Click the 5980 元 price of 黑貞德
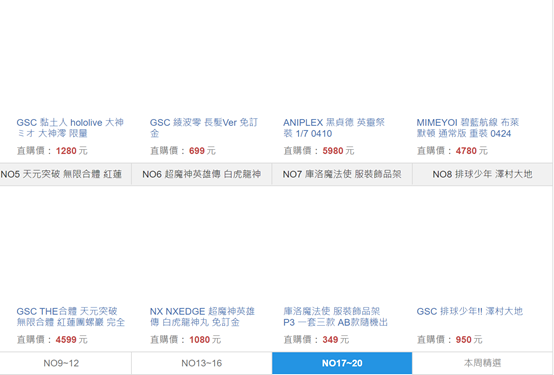 [338, 151]
